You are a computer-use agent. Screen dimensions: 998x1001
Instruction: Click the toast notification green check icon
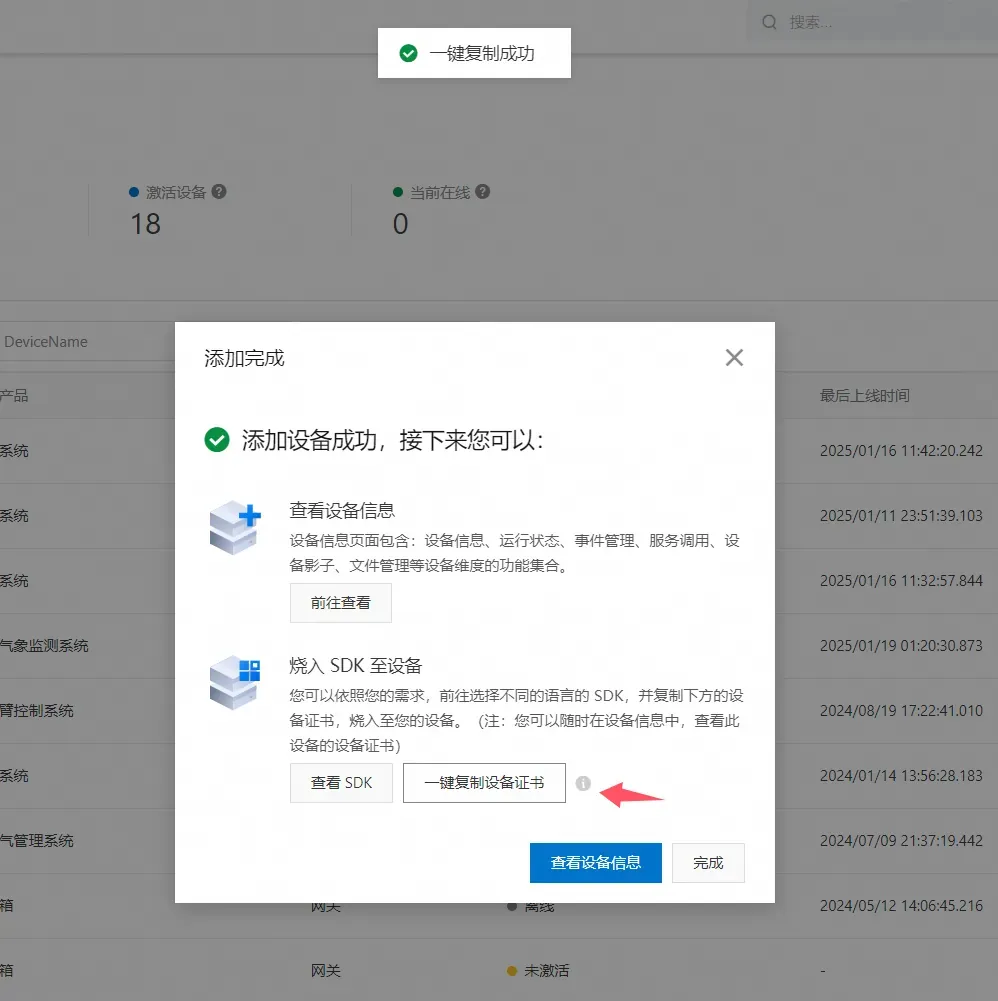409,53
